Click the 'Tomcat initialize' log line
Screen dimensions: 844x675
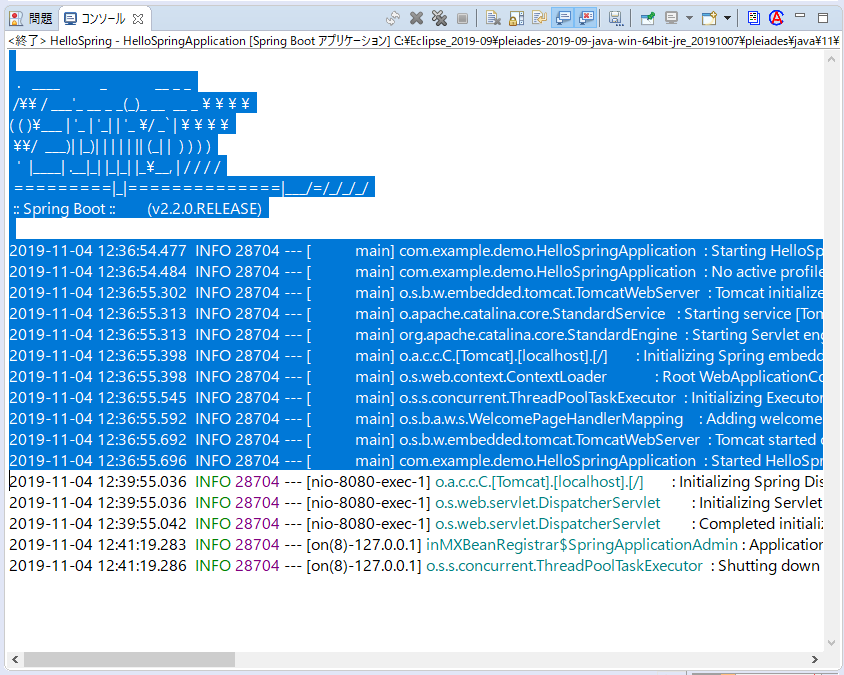416,293
